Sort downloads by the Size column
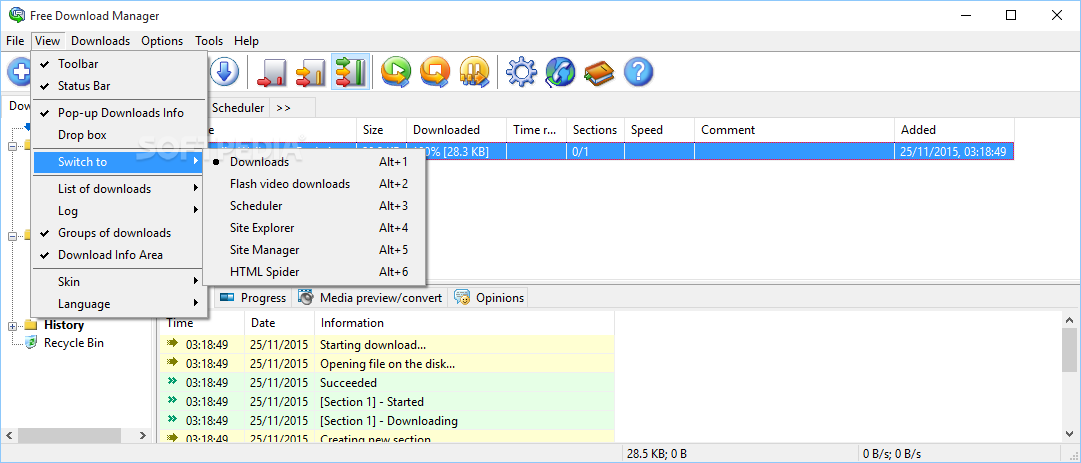Image resolution: width=1081 pixels, height=463 pixels. (381, 130)
